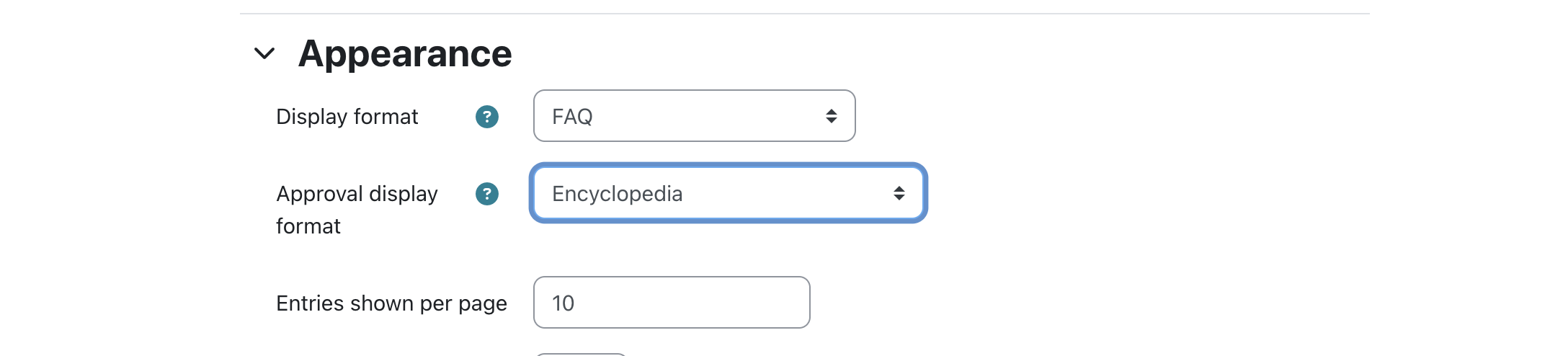Select the FAQ text in Display format
Screen dimensions: 1568x356
(x=572, y=117)
